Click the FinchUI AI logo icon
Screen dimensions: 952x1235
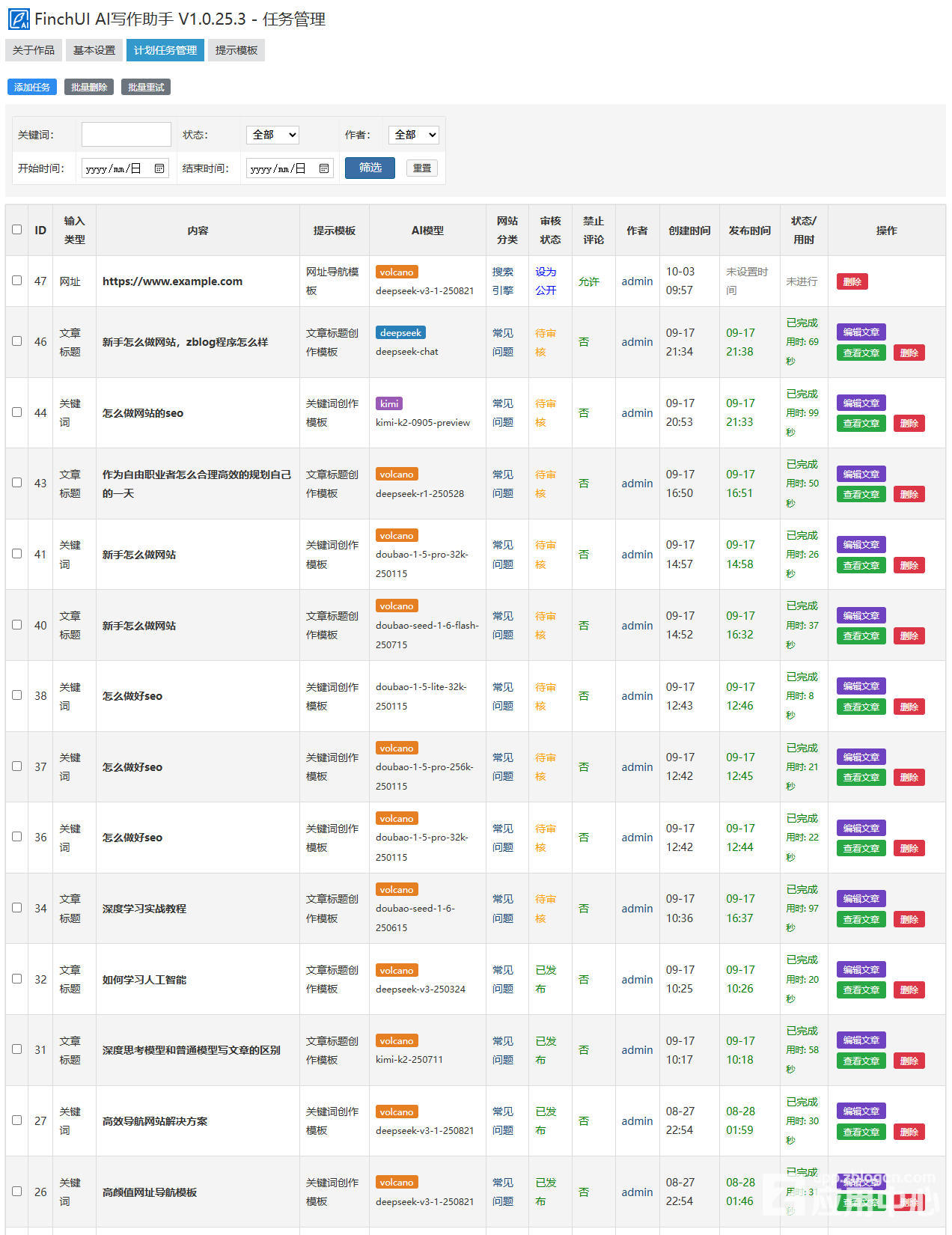point(19,19)
